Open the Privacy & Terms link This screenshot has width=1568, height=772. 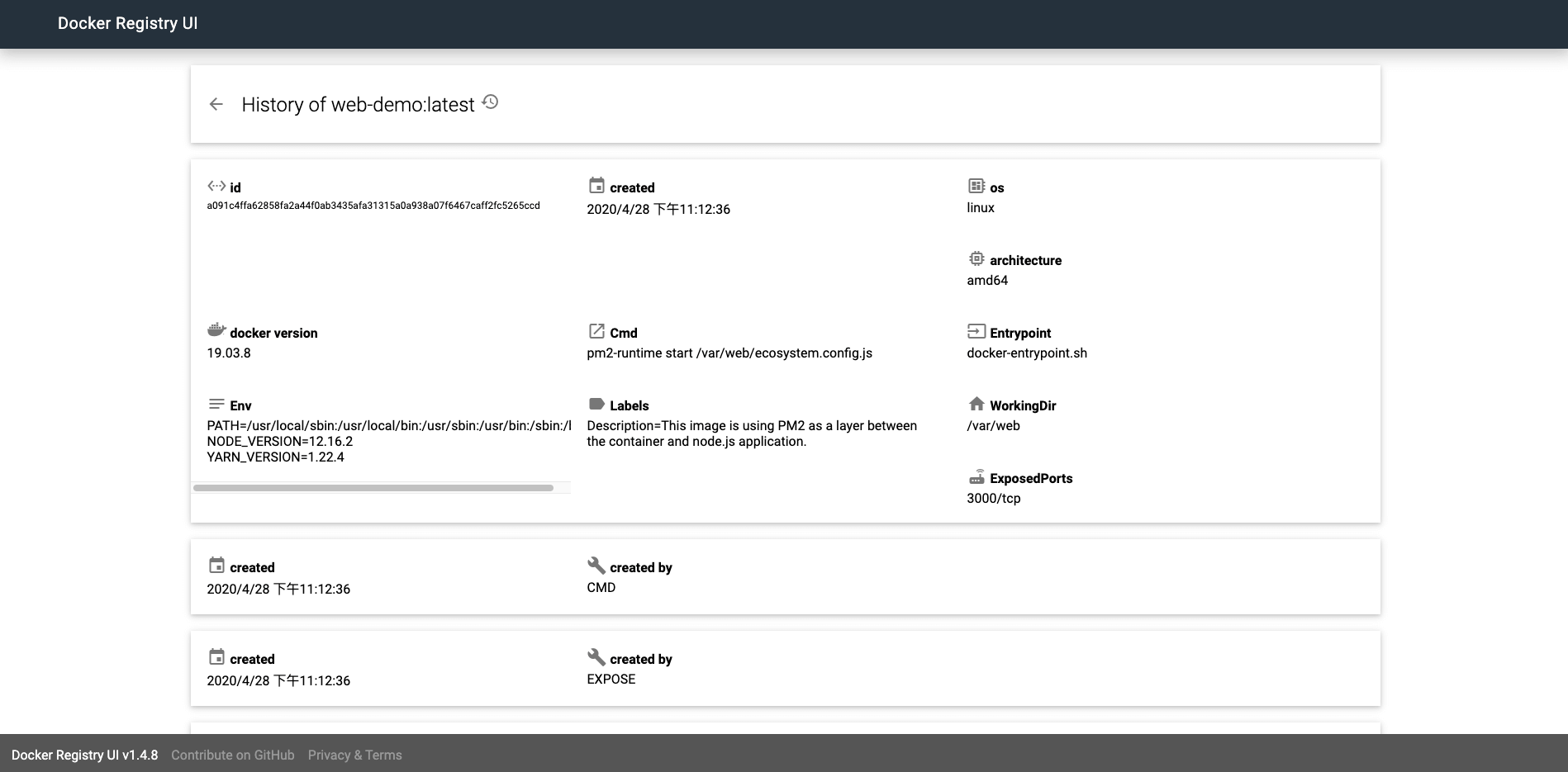pos(354,755)
